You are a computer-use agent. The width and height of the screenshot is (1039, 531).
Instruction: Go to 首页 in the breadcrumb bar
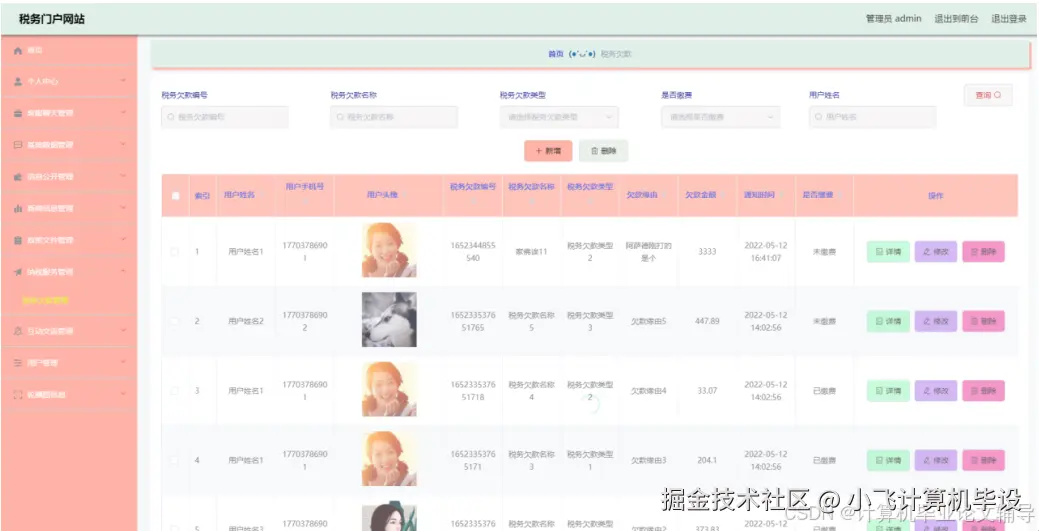coord(555,54)
